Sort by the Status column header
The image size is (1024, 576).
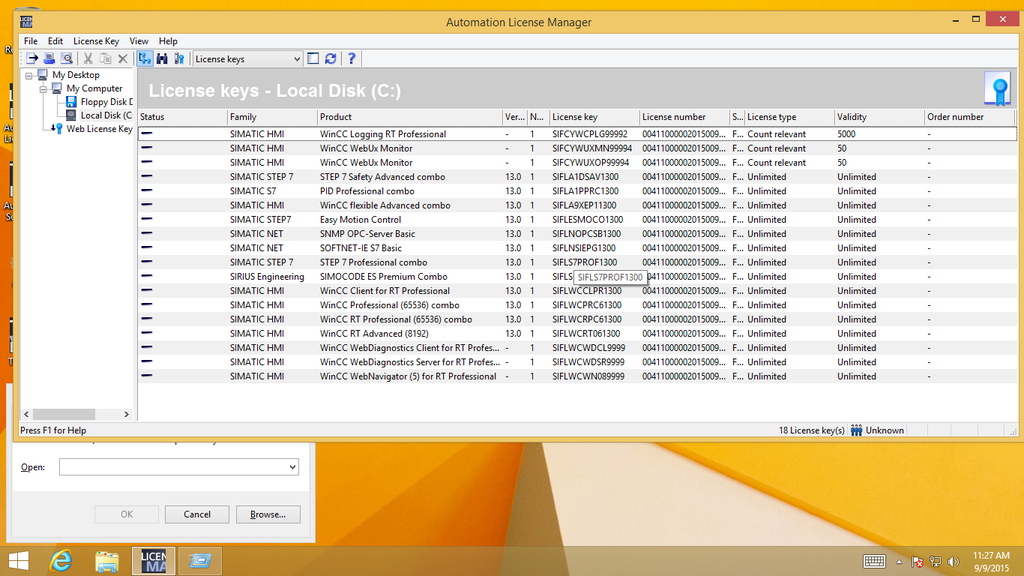tap(182, 117)
